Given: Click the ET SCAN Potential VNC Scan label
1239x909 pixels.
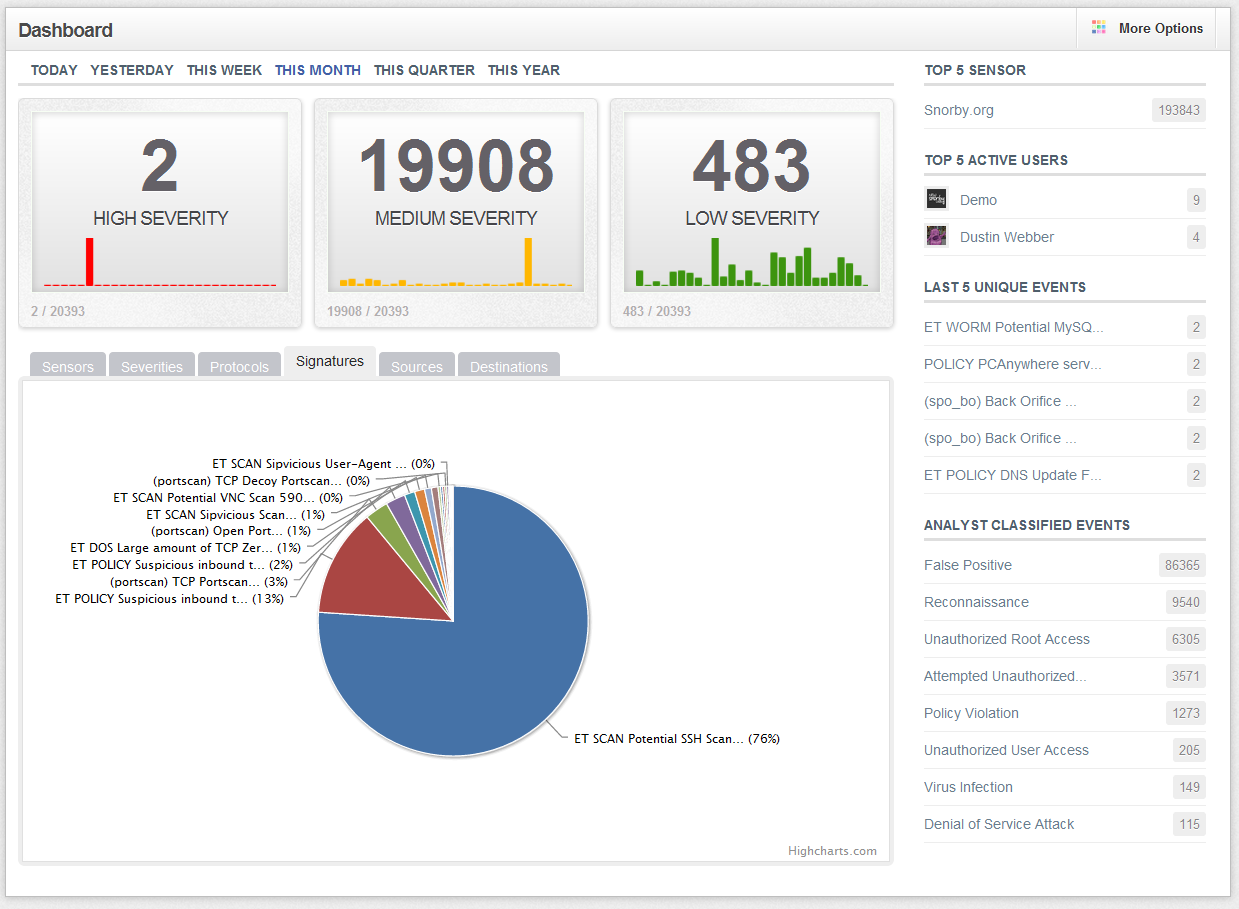Looking at the screenshot, I should [x=228, y=497].
